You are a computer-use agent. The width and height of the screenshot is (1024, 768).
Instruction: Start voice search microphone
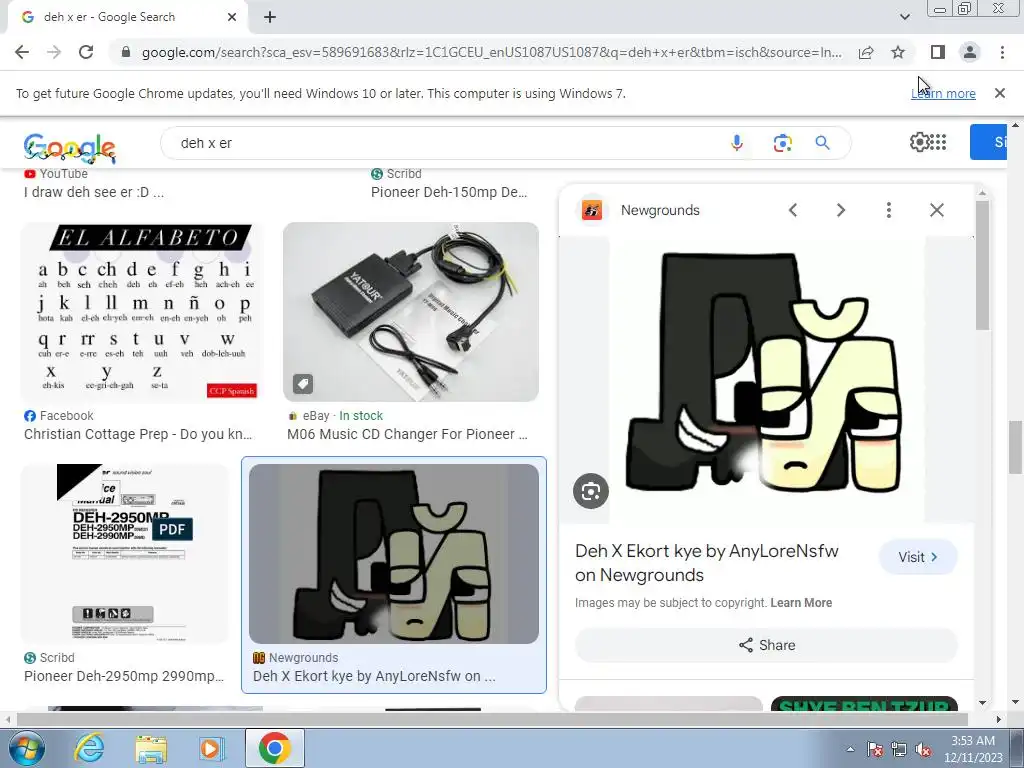[x=737, y=143]
